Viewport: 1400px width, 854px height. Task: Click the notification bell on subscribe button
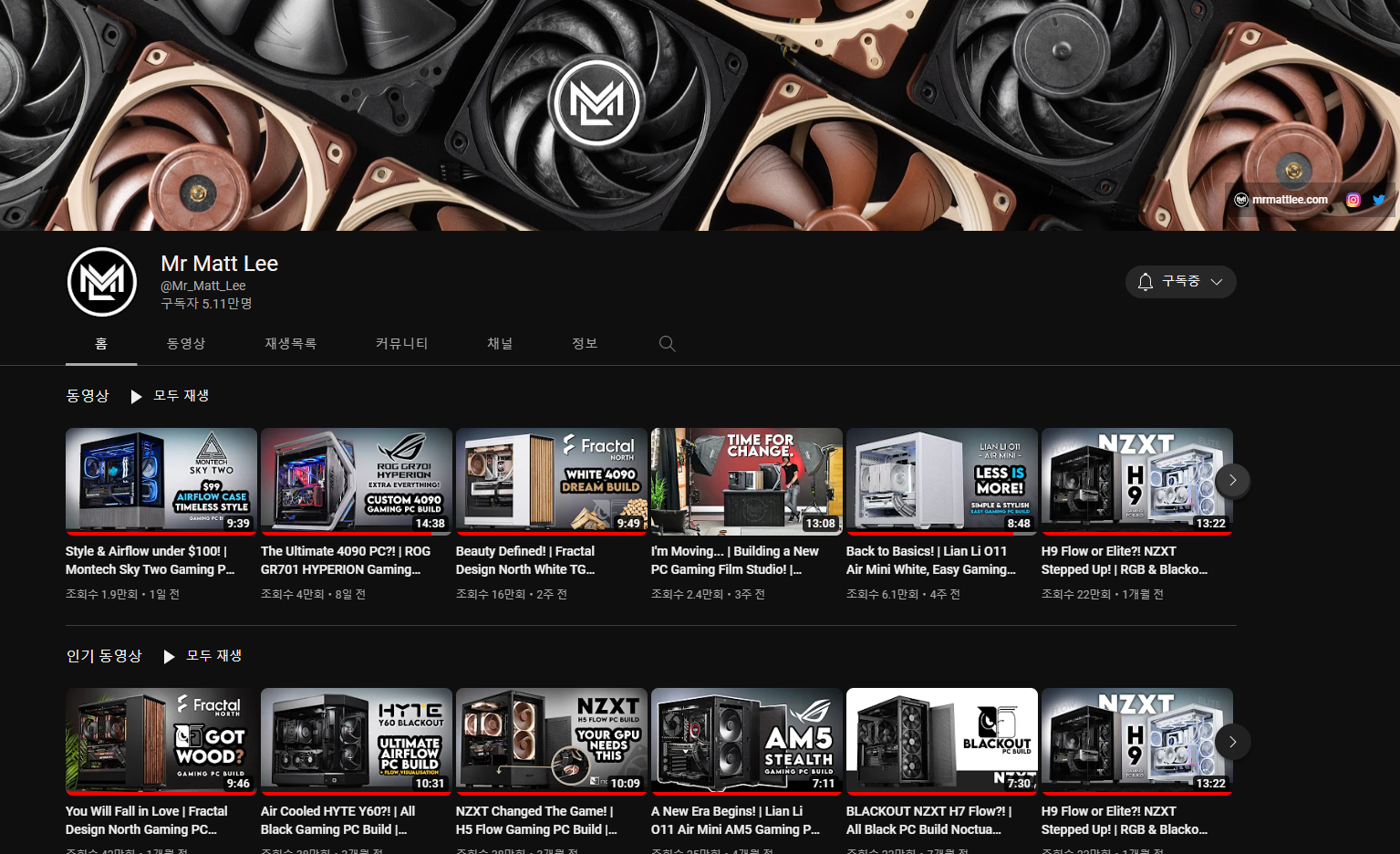pyautogui.click(x=1146, y=282)
